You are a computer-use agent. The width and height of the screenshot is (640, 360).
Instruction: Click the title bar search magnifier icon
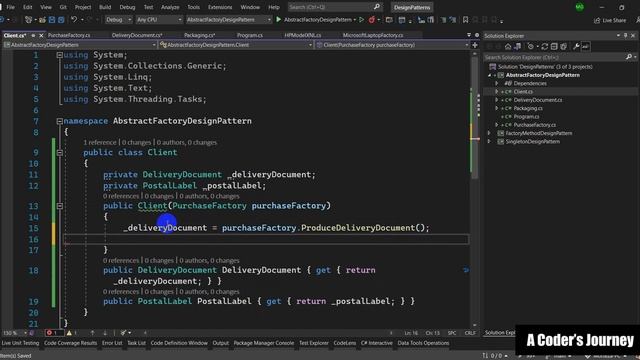tap(377, 7)
